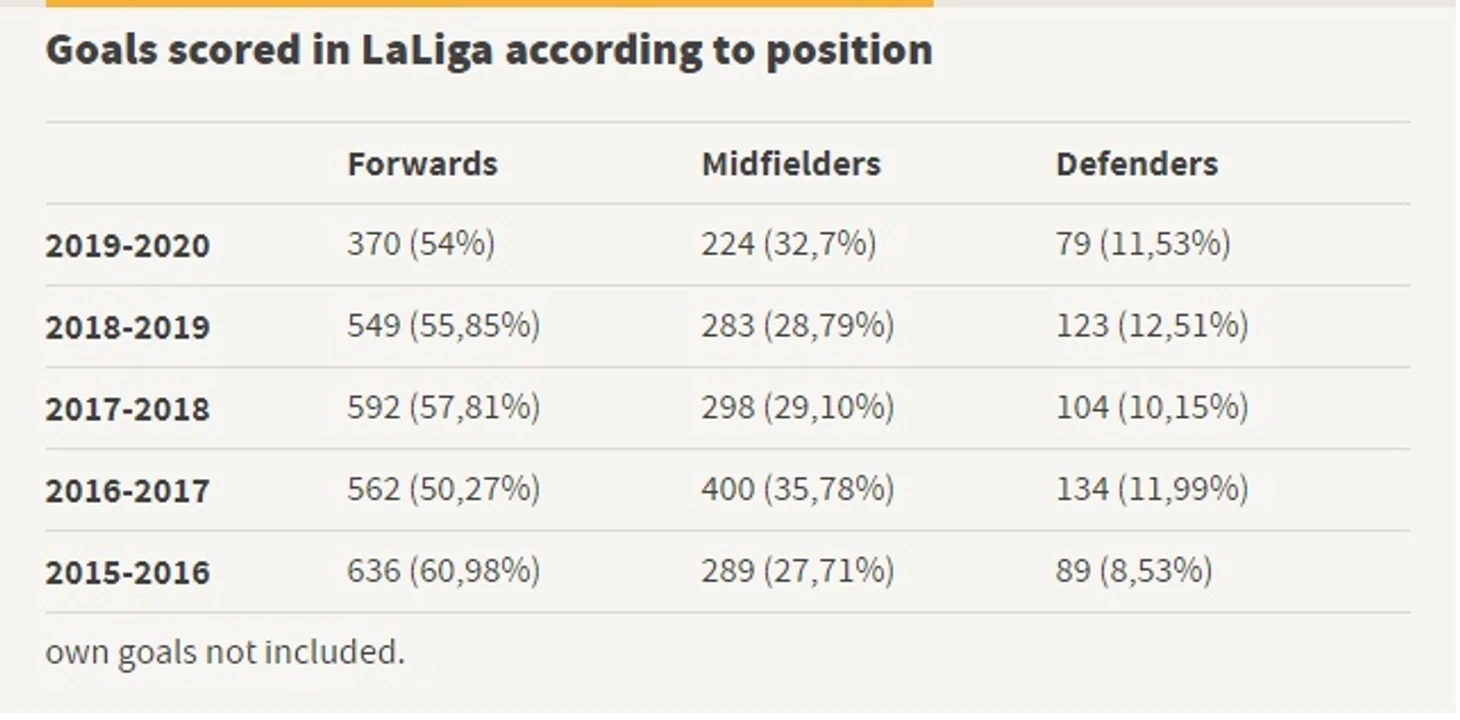Select the 2015-2016 season row label

pyautogui.click(x=128, y=573)
